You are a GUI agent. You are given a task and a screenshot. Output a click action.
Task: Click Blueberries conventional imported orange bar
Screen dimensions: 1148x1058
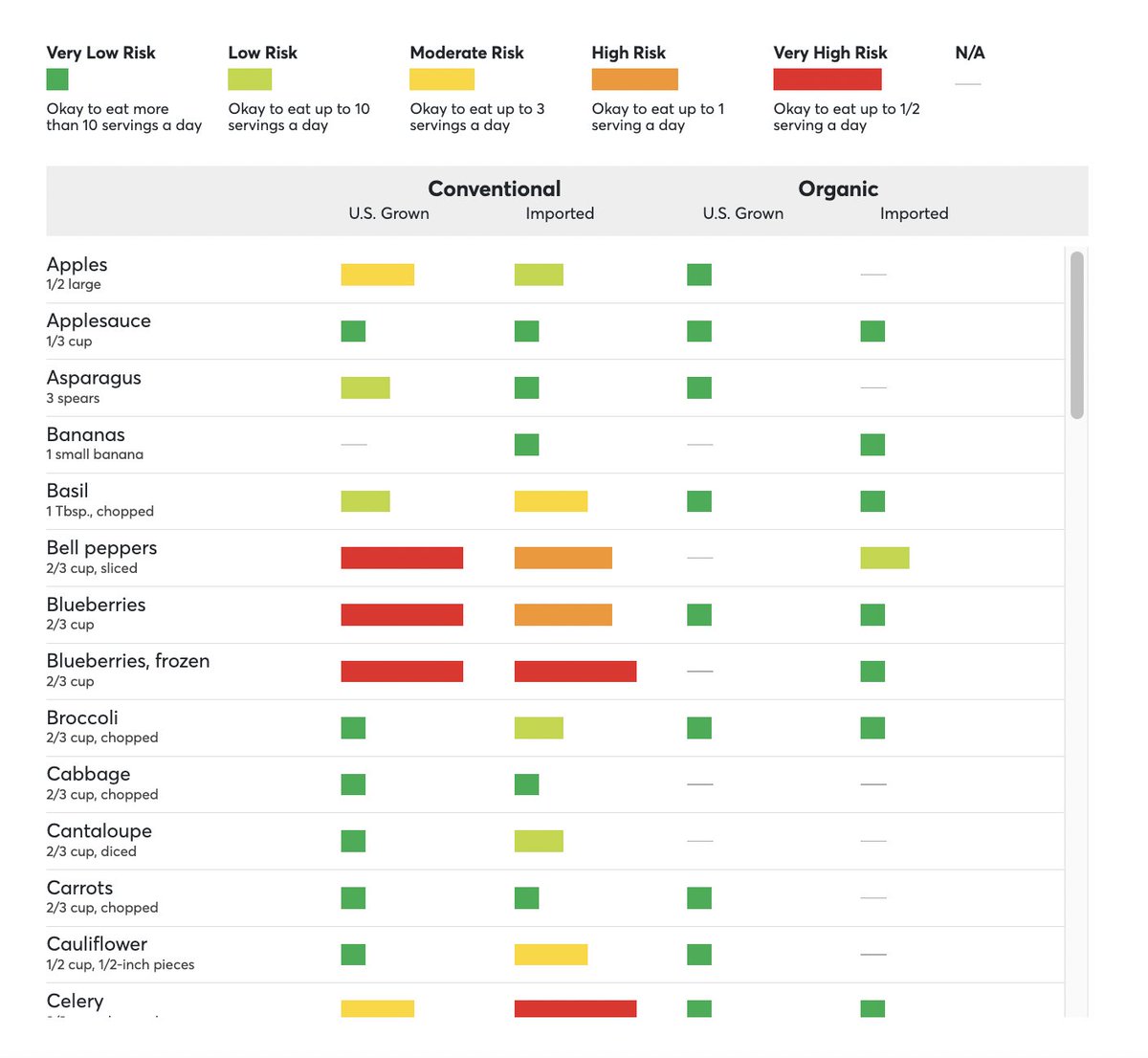(x=563, y=614)
